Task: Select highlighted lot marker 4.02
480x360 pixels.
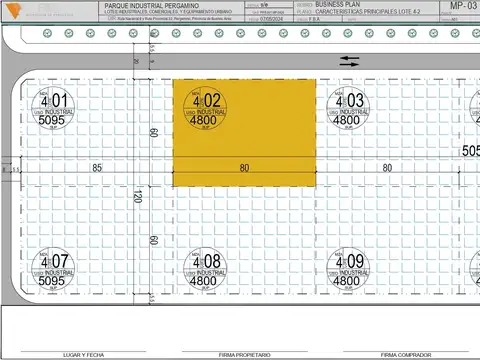Action: 205,108
